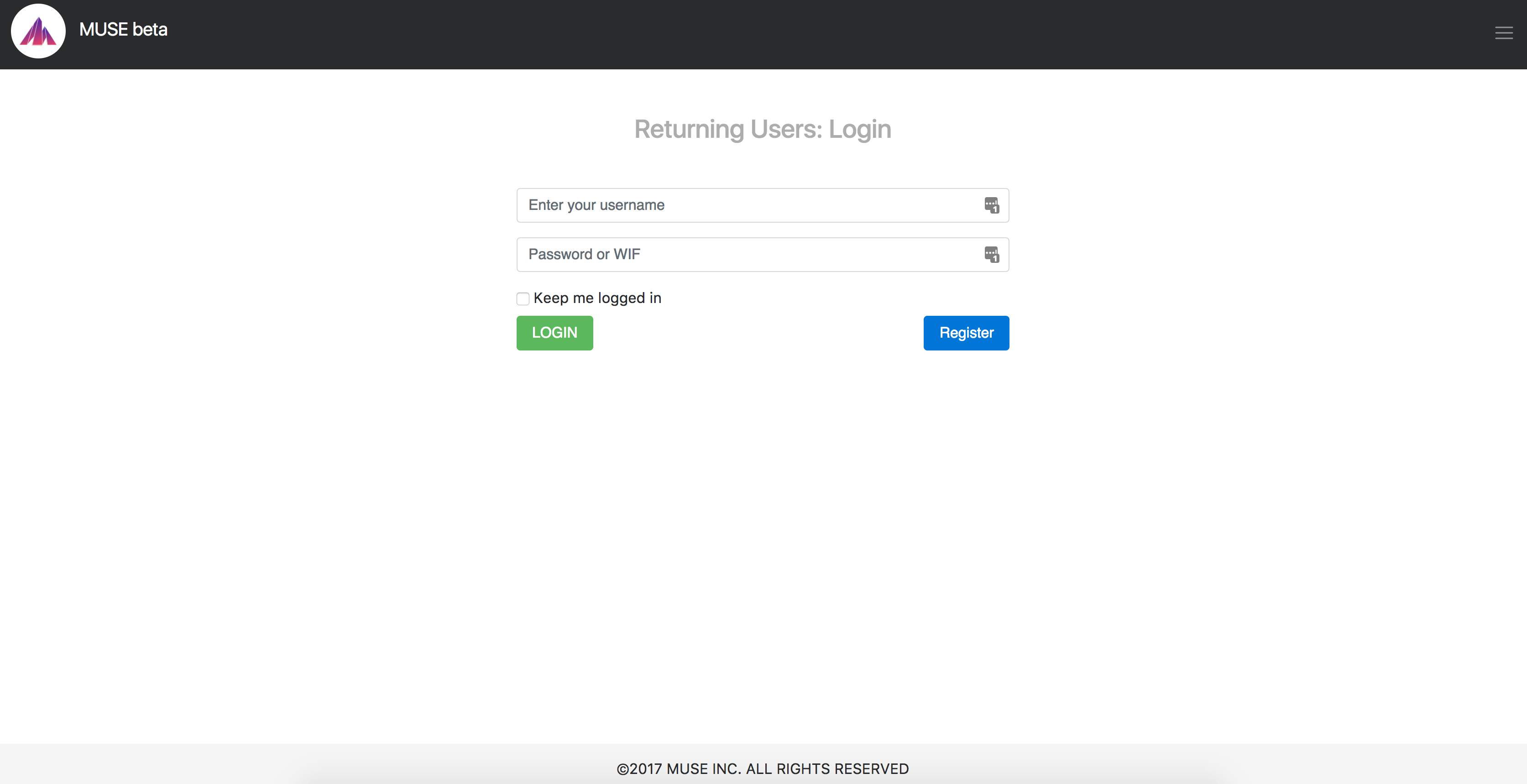Focus the Password or WIF field
The height and width of the screenshot is (784, 1527).
click(762, 255)
